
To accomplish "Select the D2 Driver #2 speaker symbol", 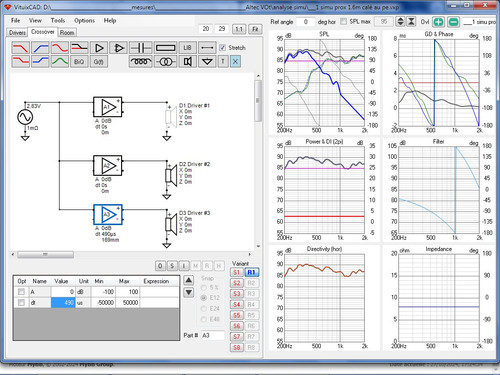I will pos(171,175).
